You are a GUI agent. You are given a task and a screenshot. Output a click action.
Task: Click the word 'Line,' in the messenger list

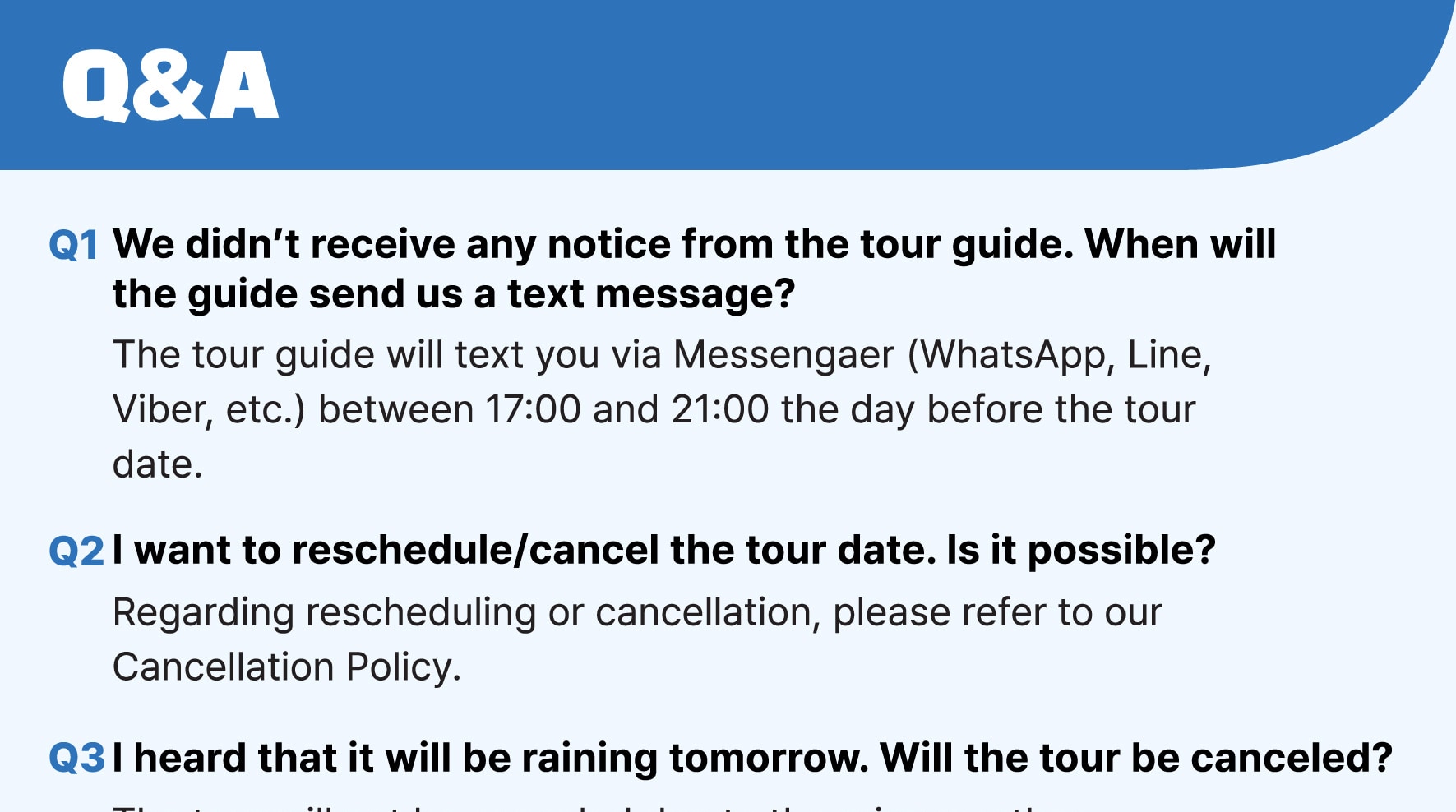[1169, 355]
